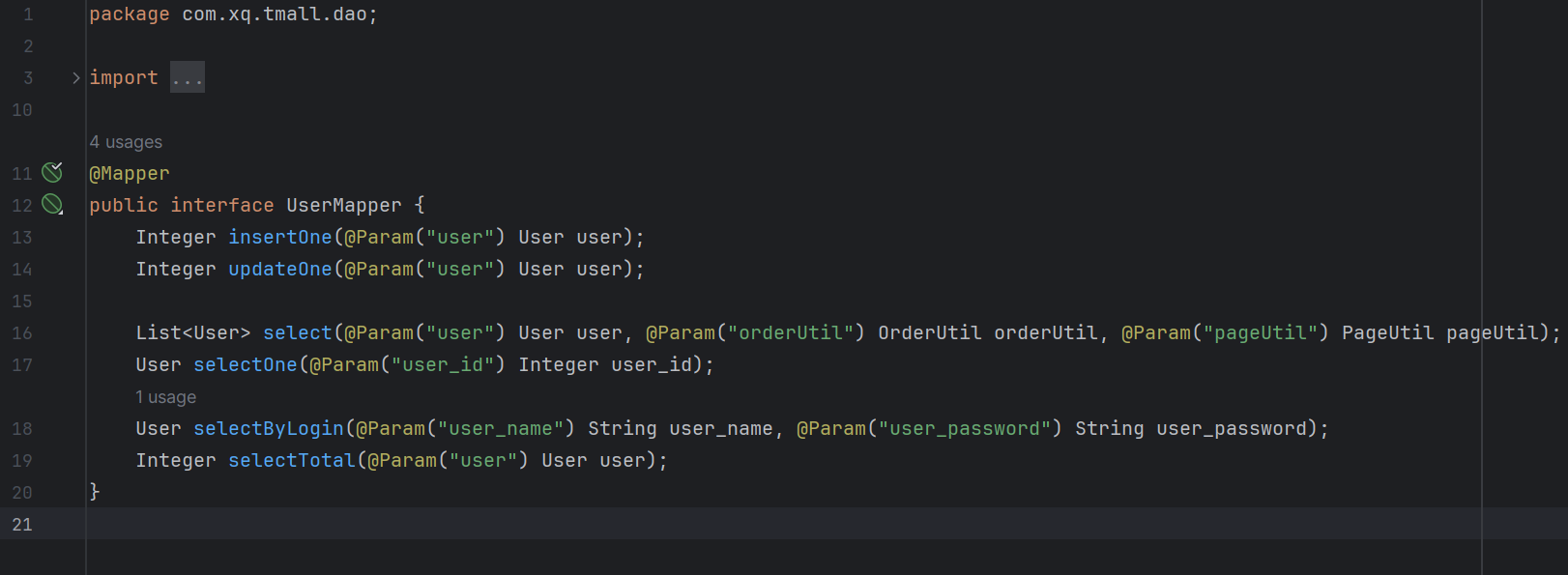
Task: Open the "4 usages" hint above @Mapper
Action: [x=126, y=142]
